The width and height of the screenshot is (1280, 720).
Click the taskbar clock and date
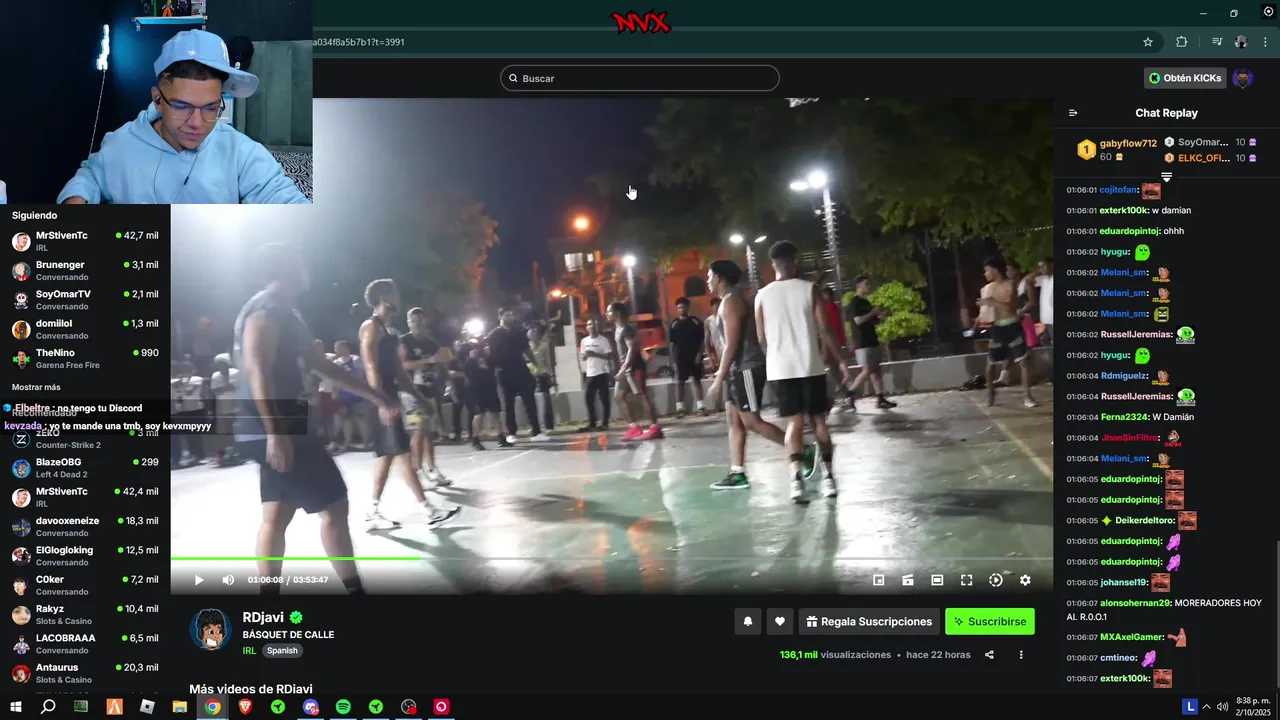[x=1251, y=707]
